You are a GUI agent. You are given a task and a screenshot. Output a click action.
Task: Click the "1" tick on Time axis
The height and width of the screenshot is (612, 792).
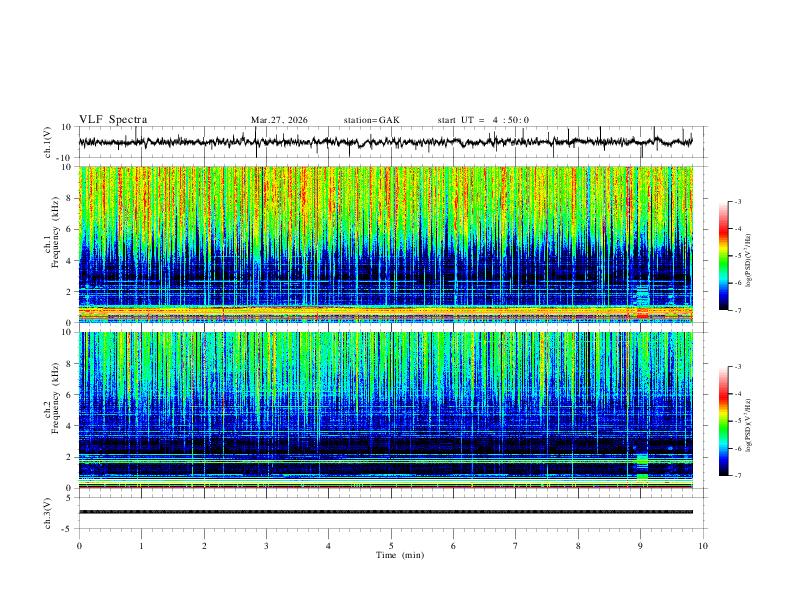[x=142, y=546]
